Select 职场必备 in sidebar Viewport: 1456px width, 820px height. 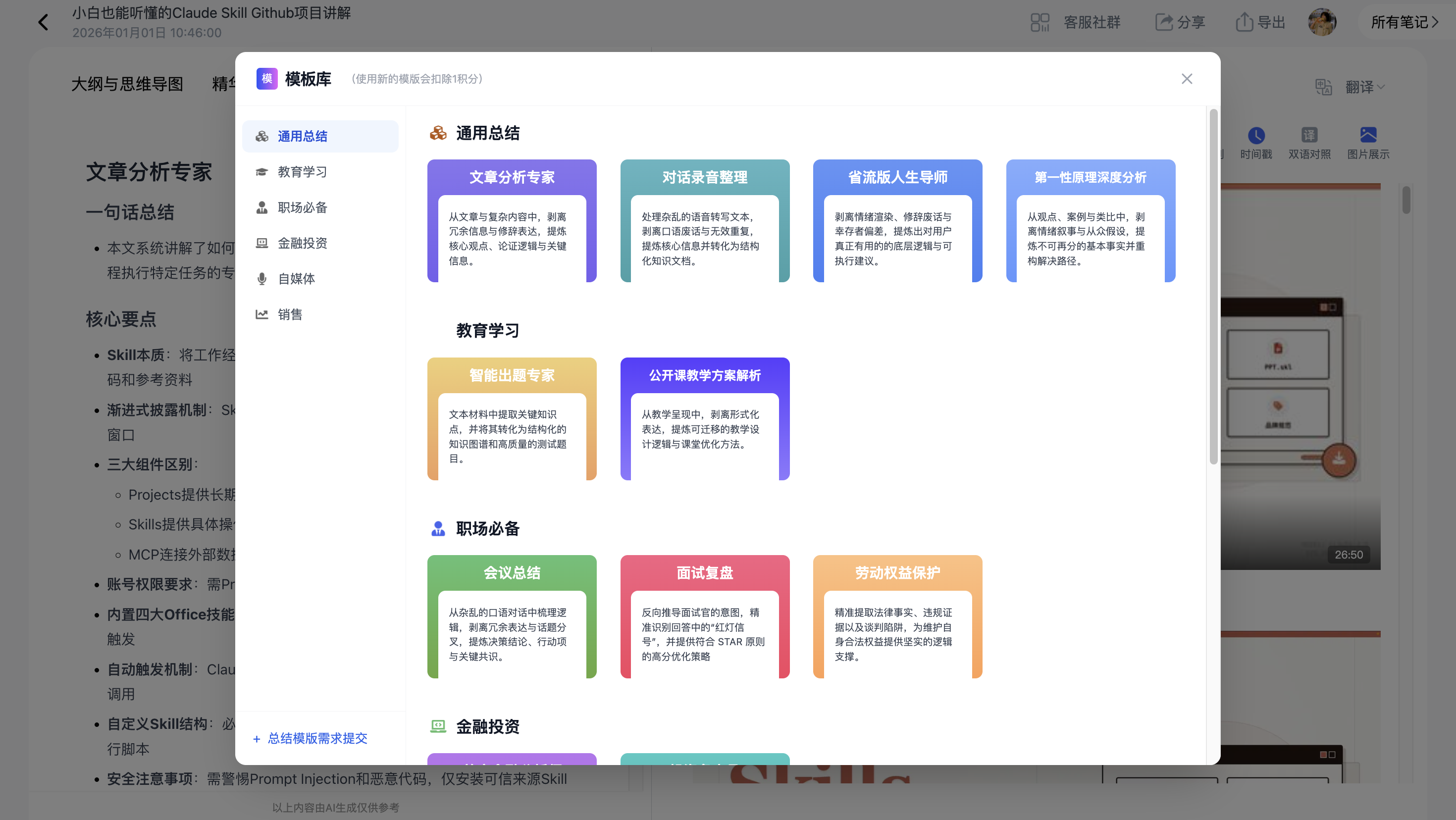(x=320, y=207)
